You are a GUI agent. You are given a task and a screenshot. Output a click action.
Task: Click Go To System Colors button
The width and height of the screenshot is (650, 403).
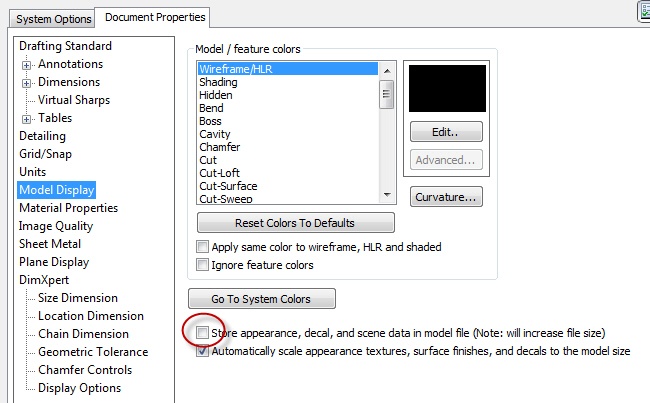262,299
